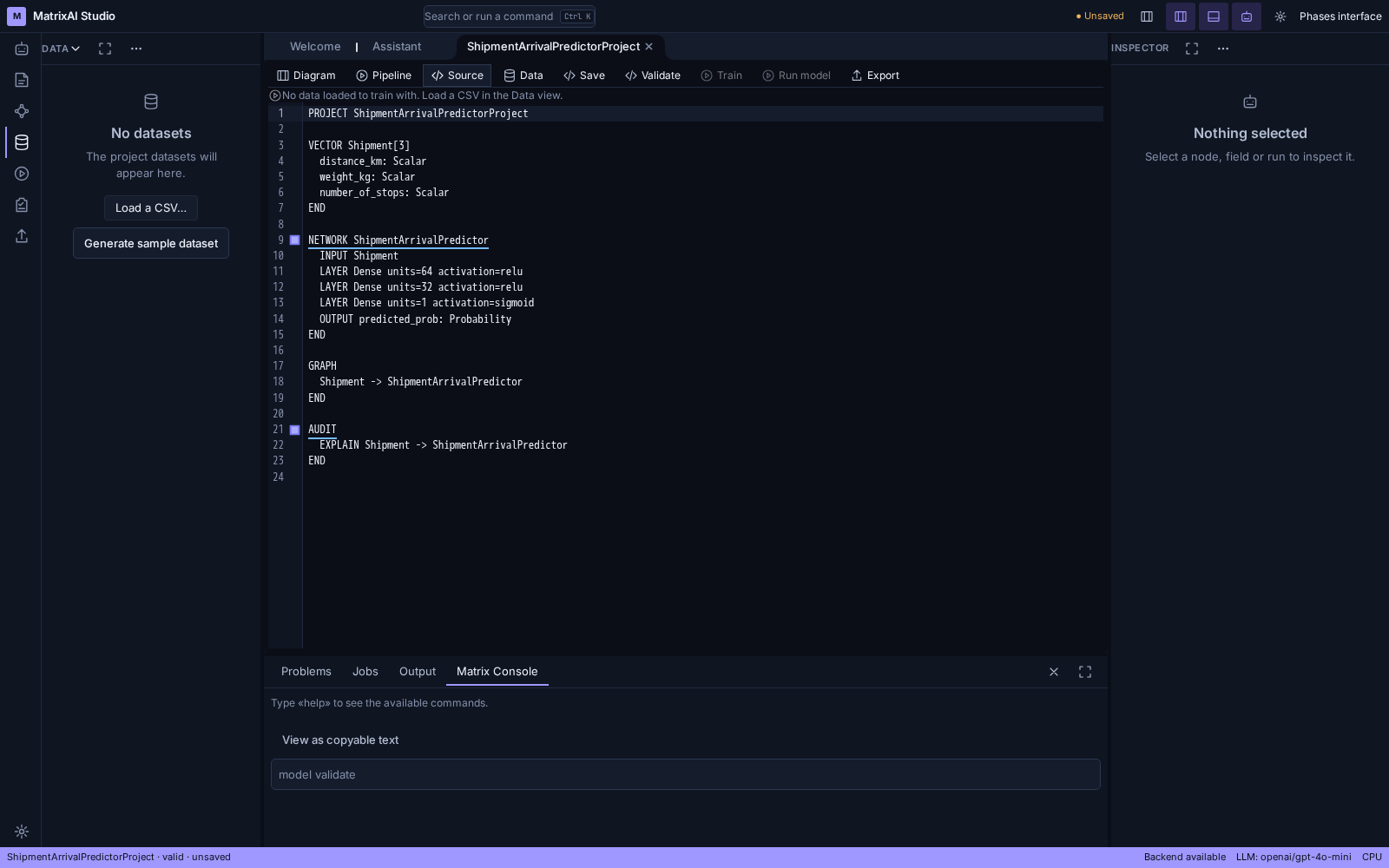Click the Run model toolbar button
This screenshot has height=868, width=1389.
797,76
